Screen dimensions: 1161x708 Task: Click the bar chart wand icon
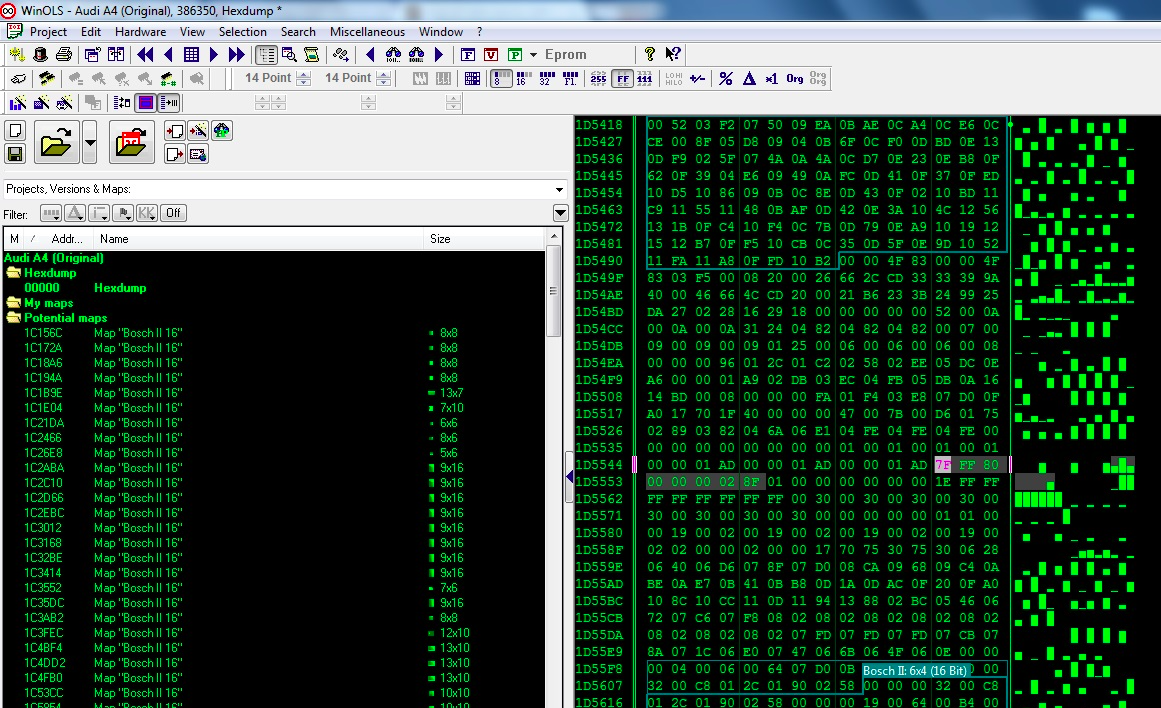coord(18,102)
